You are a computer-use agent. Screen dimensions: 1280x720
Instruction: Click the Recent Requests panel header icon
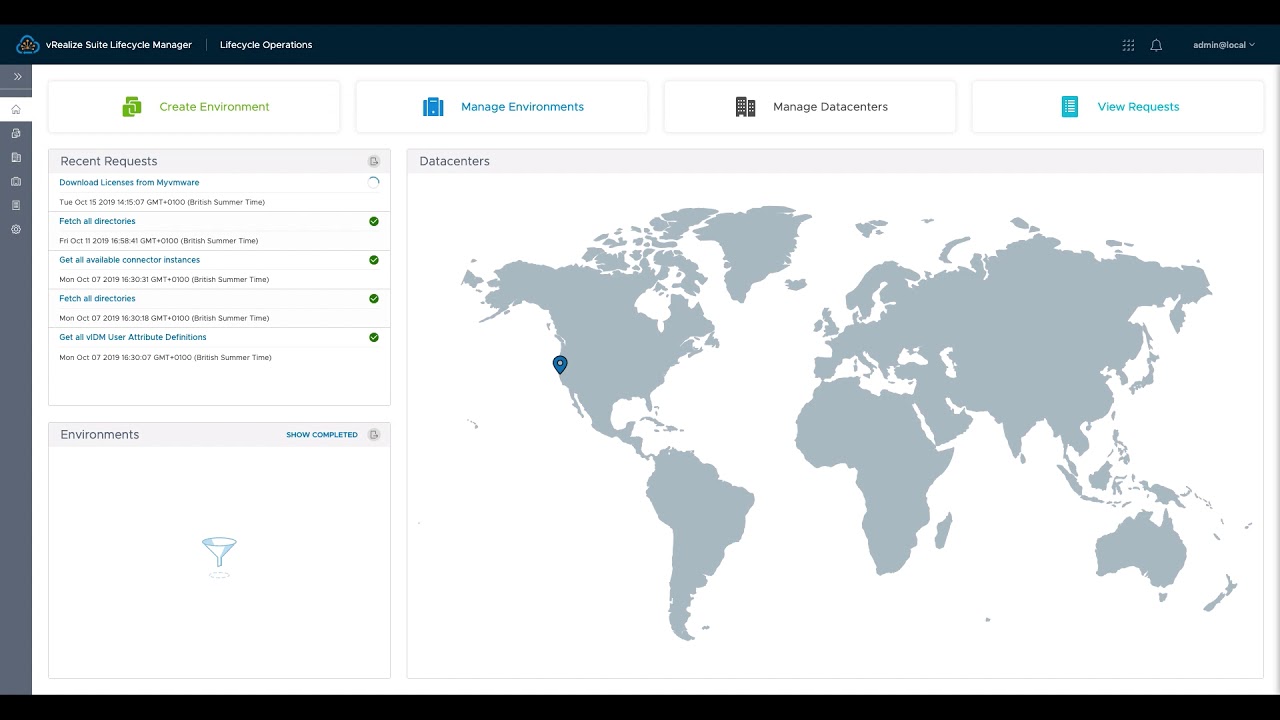374,161
